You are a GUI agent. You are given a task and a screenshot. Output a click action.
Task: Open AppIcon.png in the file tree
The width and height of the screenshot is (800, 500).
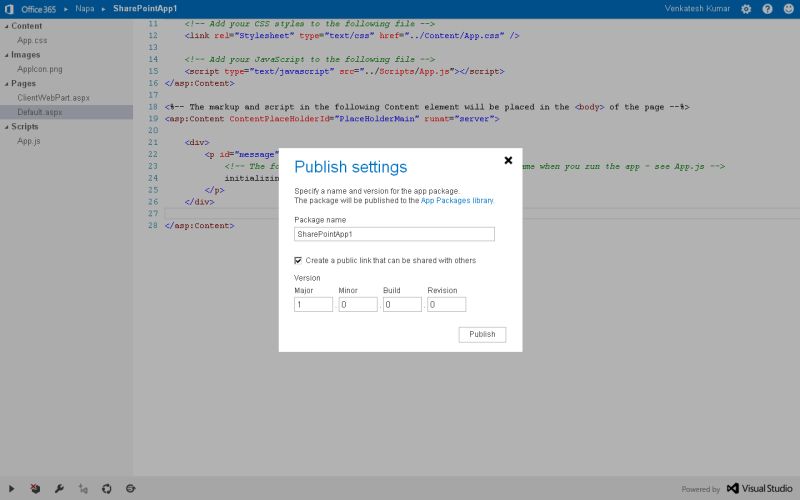[x=40, y=69]
